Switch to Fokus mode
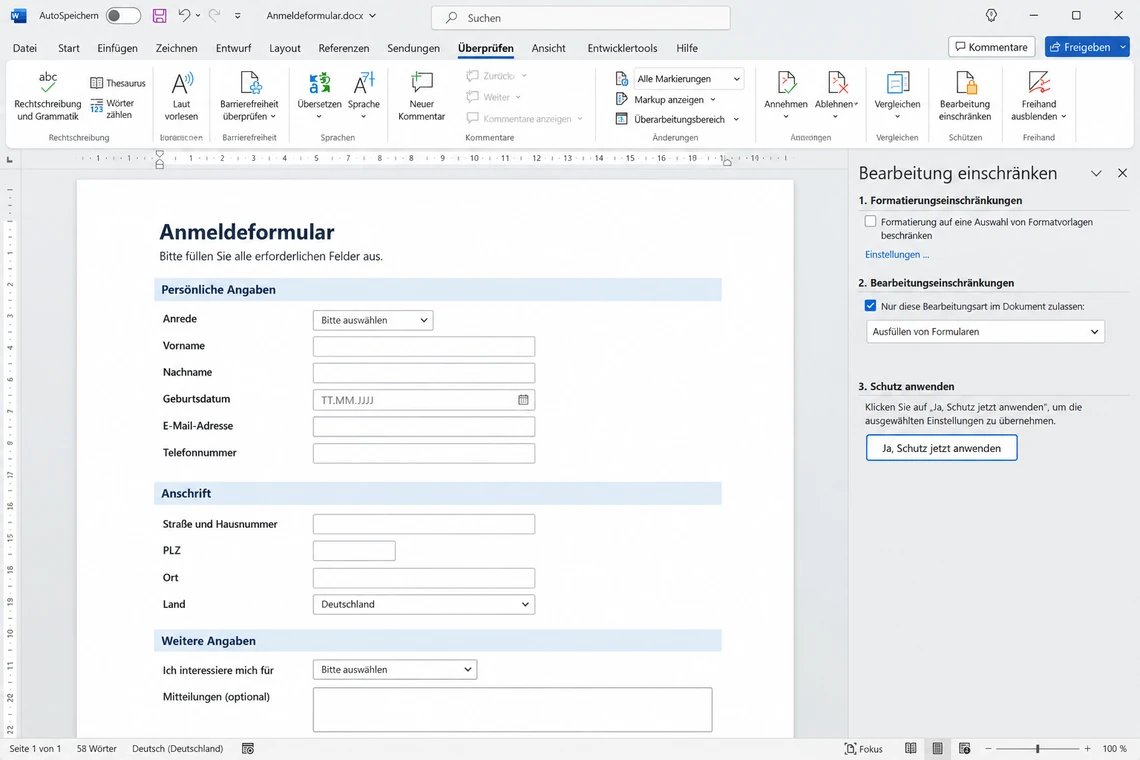 tap(864, 748)
